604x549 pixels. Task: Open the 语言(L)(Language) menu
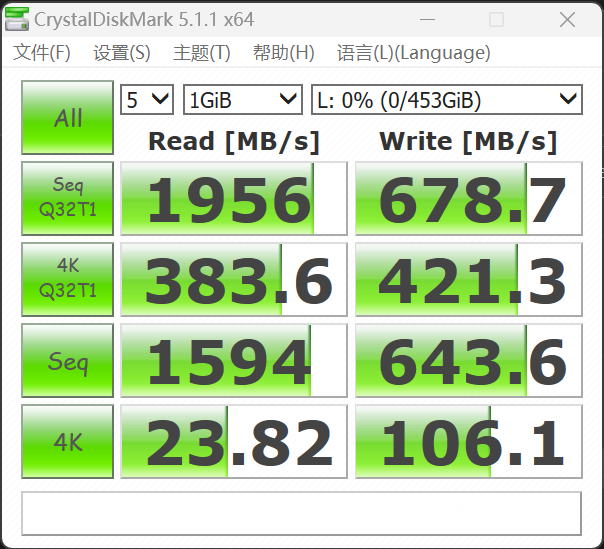[413, 52]
